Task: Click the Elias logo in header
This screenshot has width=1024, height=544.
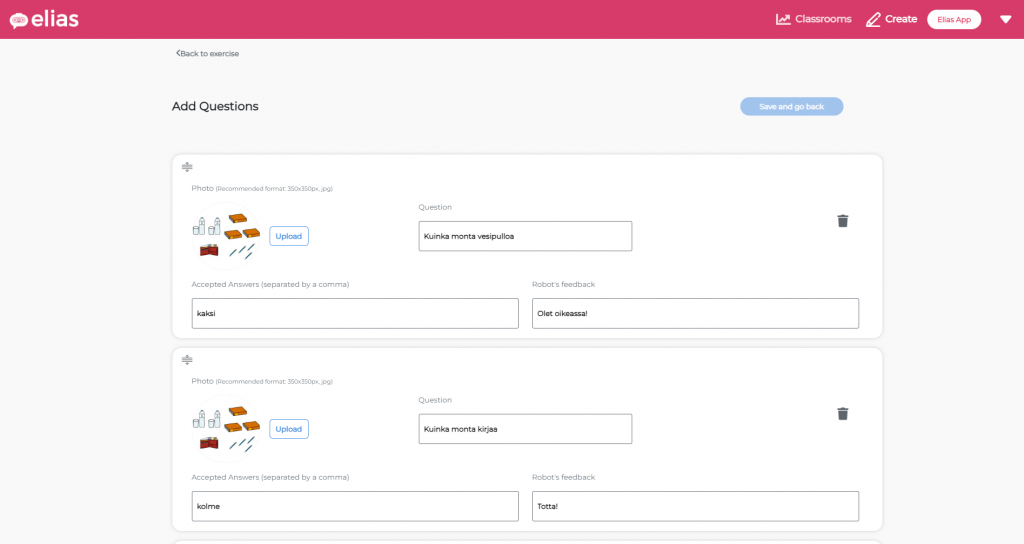Action: pos(44,19)
